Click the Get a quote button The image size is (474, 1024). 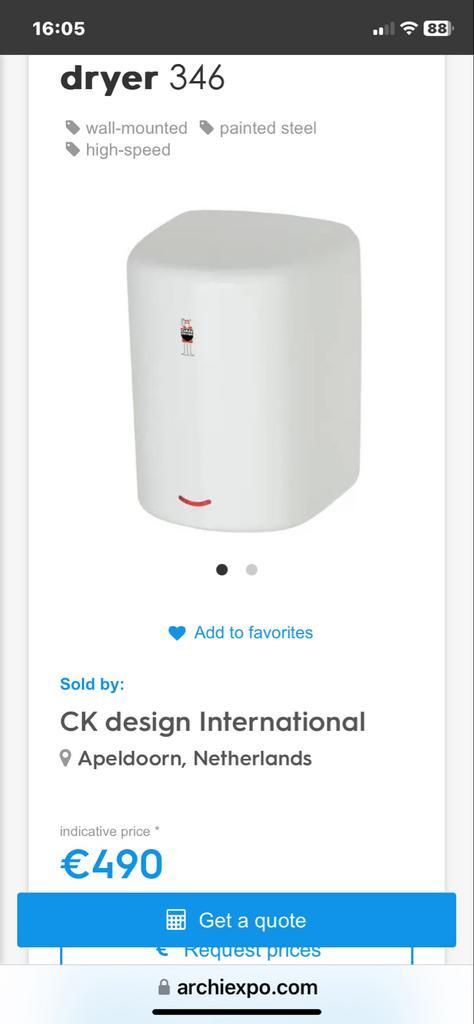coord(236,920)
